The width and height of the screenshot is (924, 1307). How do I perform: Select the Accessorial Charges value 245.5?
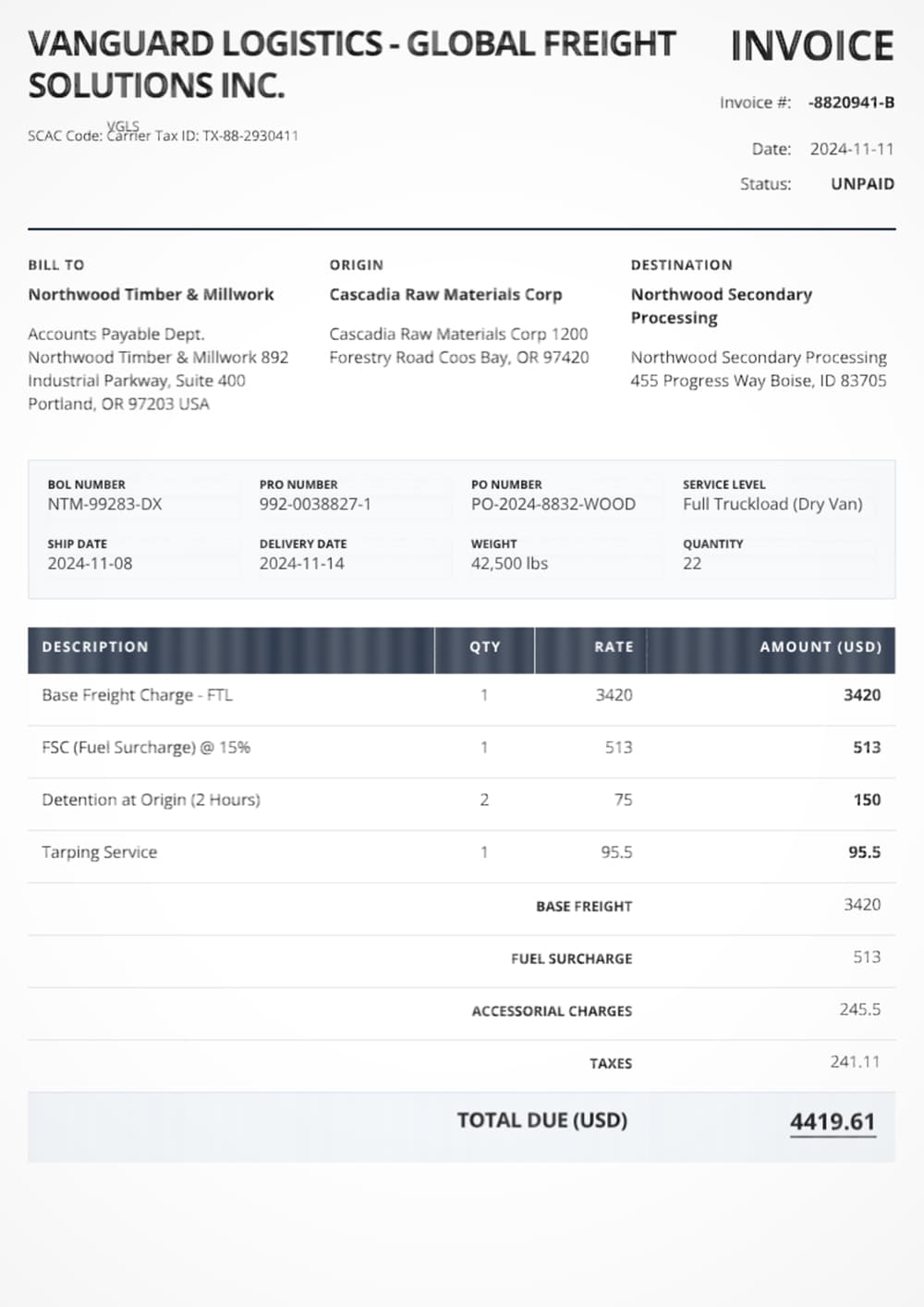(859, 1009)
